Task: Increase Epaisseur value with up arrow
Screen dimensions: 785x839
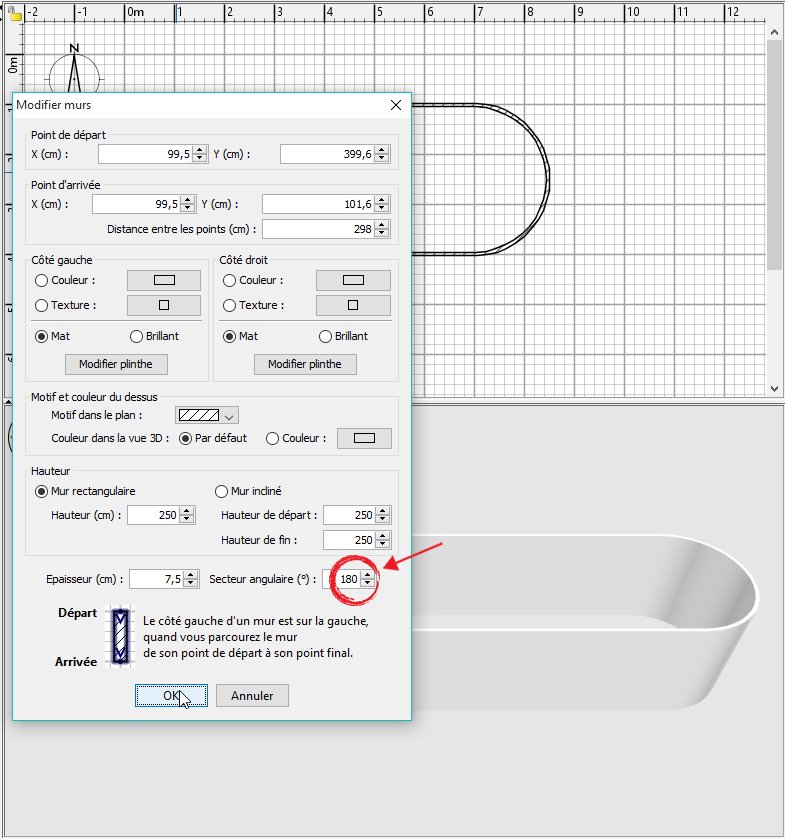Action: 191,575
